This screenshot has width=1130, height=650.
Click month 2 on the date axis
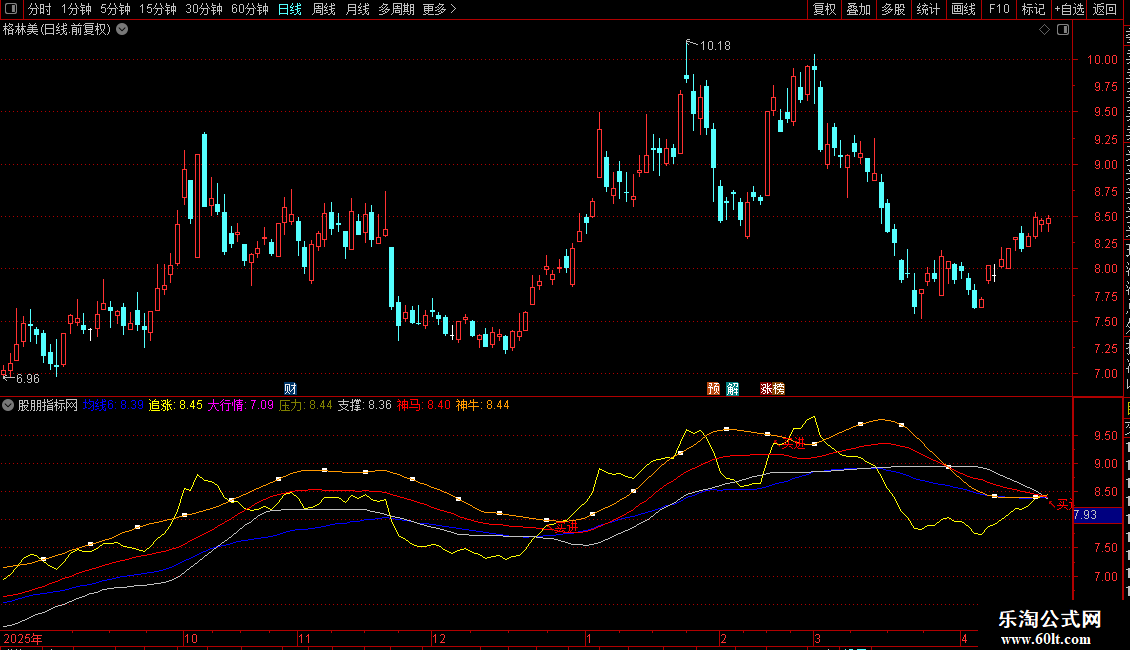coord(723,638)
